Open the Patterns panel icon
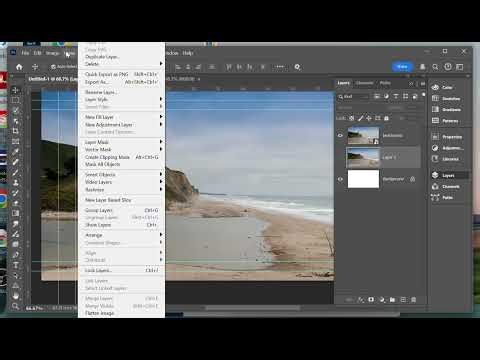The width and height of the screenshot is (480, 360). click(435, 121)
